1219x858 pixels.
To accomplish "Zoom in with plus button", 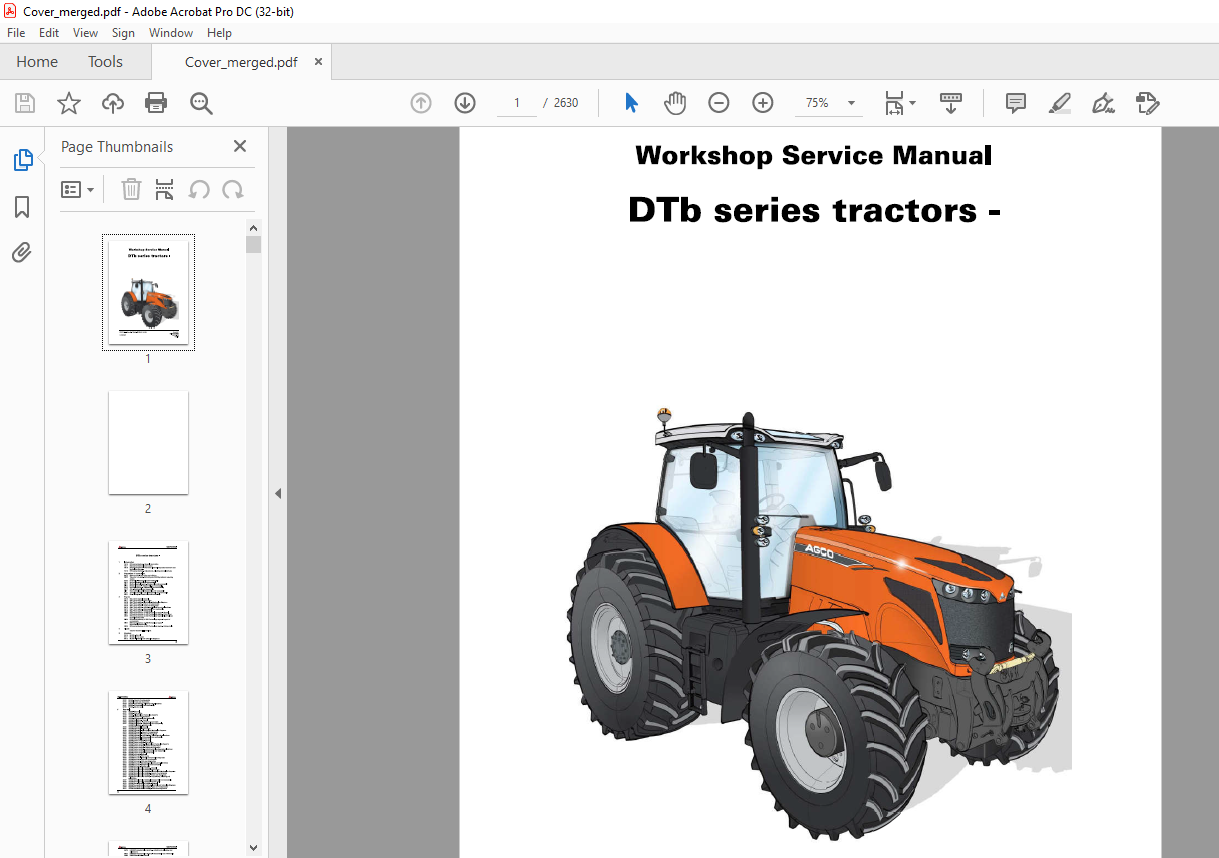I will pyautogui.click(x=763, y=103).
